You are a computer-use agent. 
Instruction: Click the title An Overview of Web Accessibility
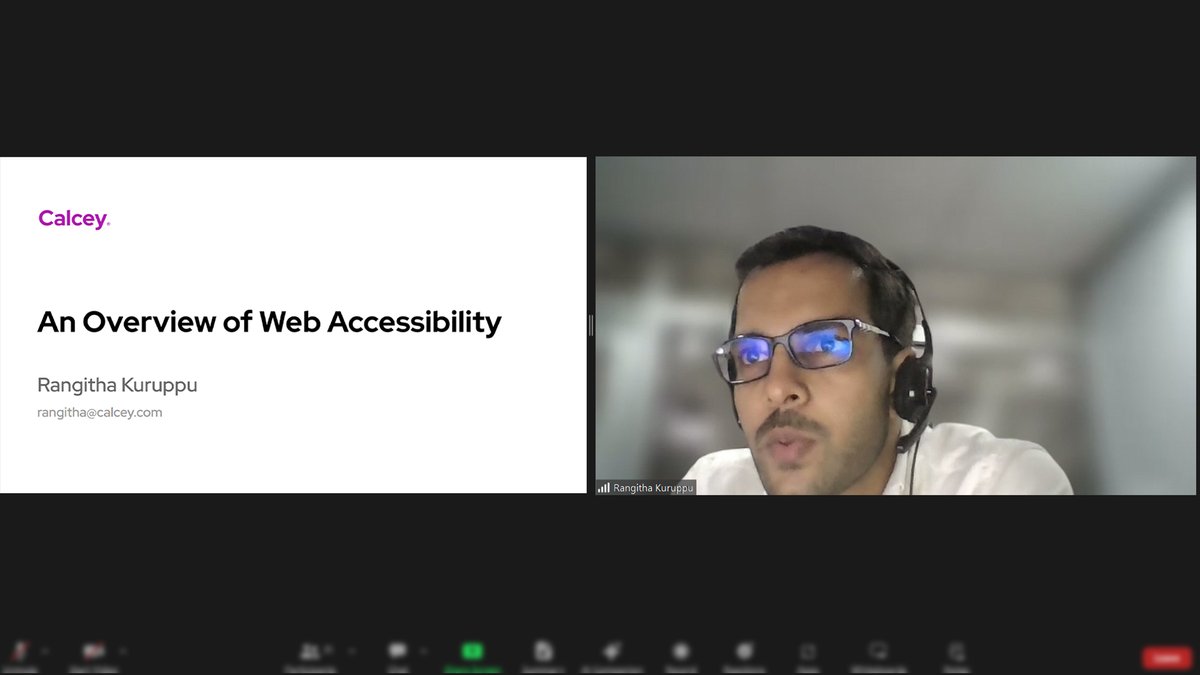pyautogui.click(x=269, y=322)
